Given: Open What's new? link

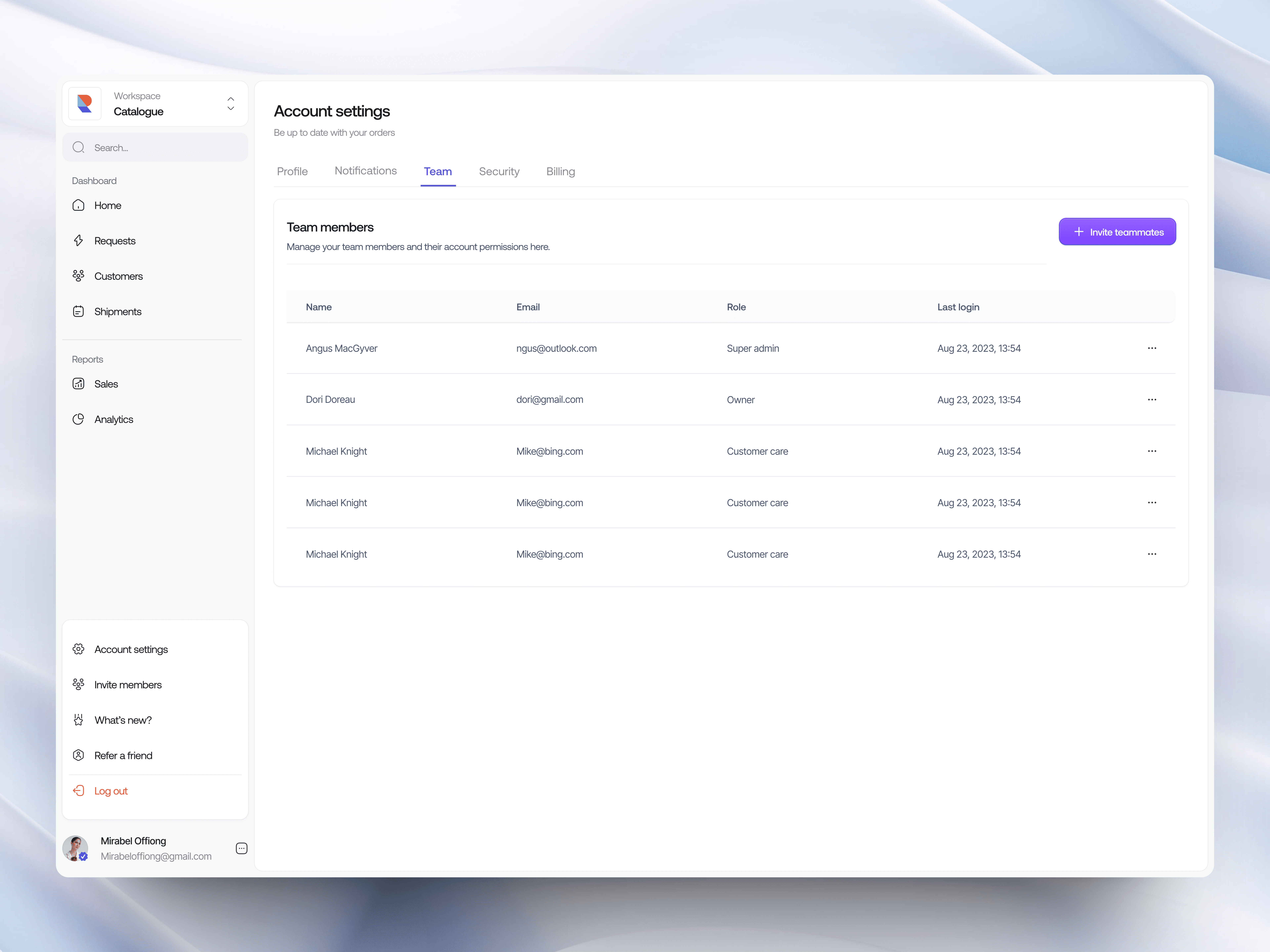Looking at the screenshot, I should click(123, 720).
